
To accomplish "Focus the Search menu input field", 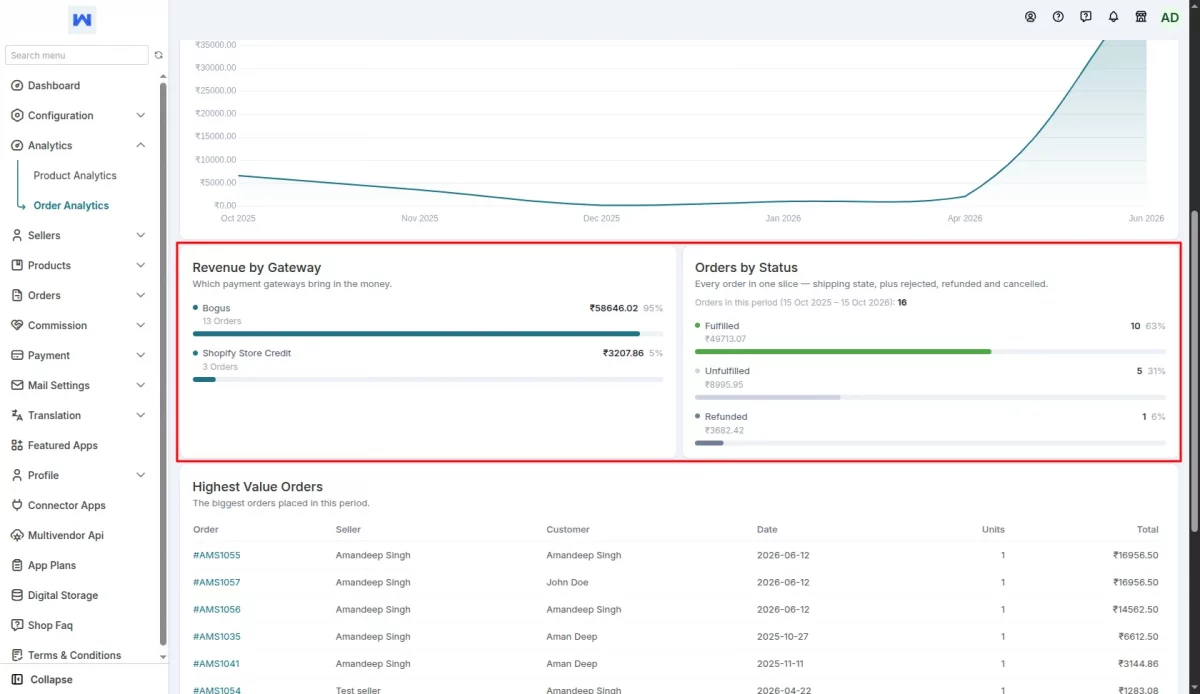I will click(x=77, y=56).
